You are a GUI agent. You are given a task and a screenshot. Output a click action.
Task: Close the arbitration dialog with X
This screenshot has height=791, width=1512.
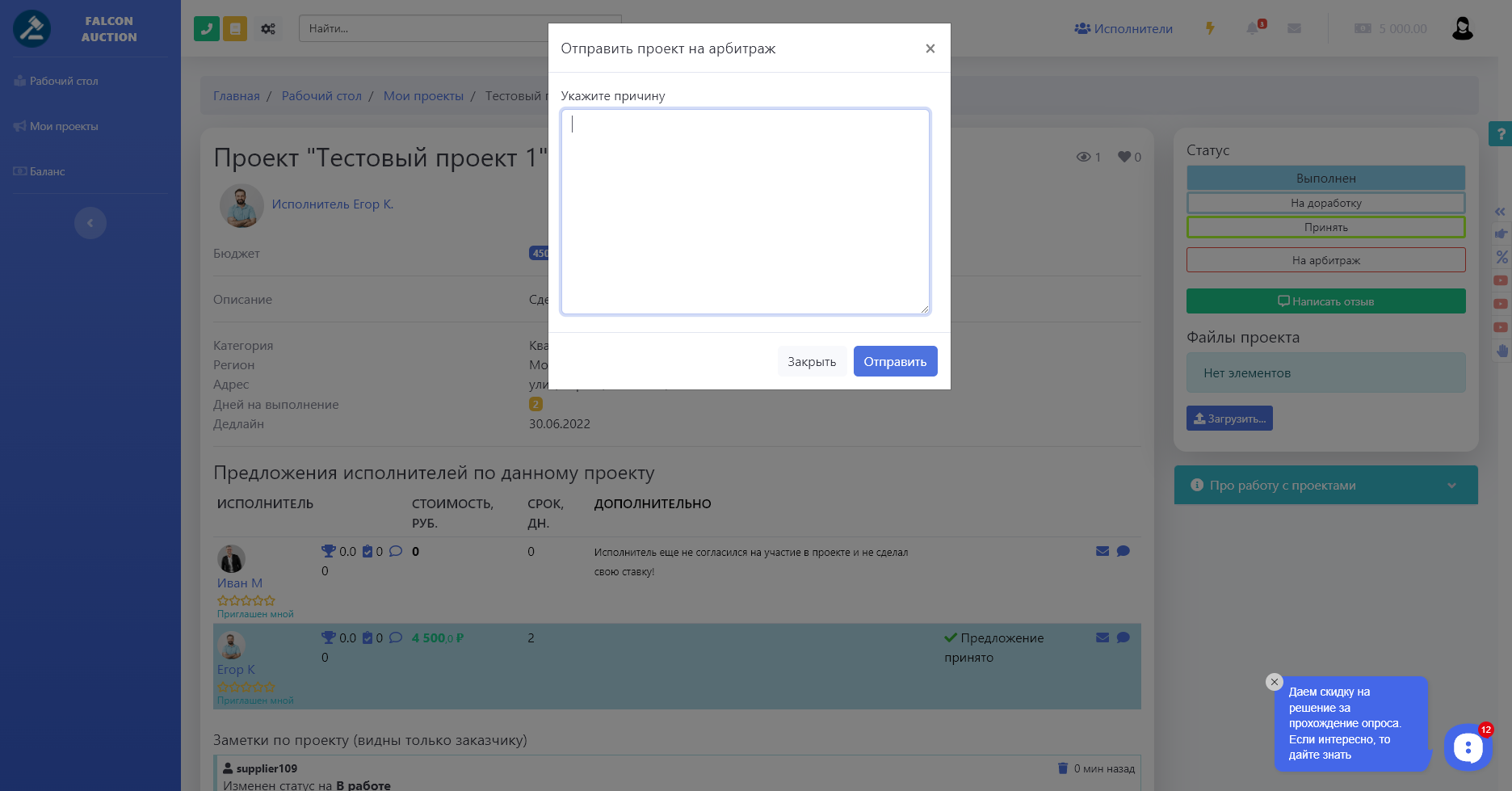[x=930, y=48]
